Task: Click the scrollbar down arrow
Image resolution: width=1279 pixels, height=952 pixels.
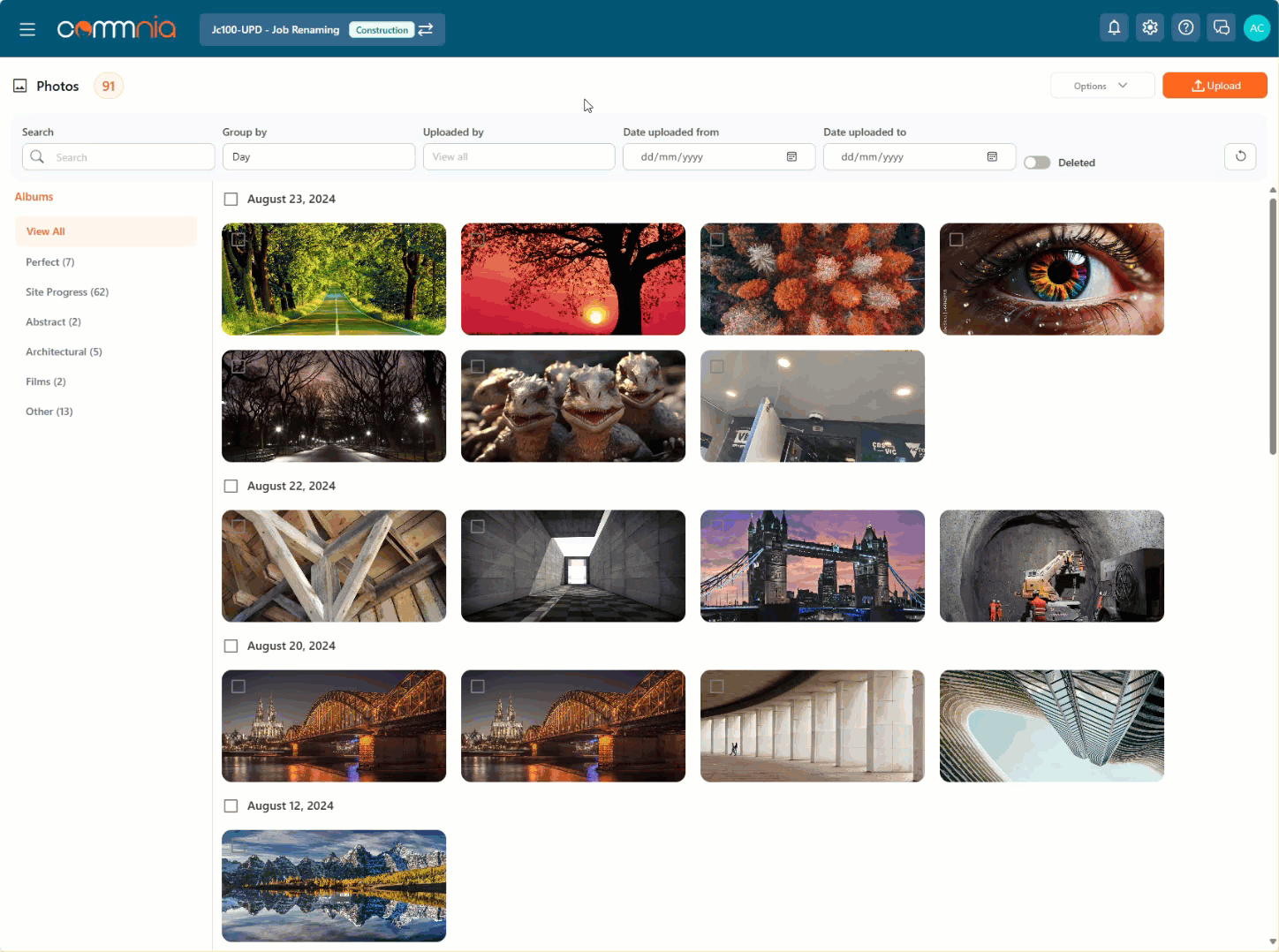Action: [1273, 941]
